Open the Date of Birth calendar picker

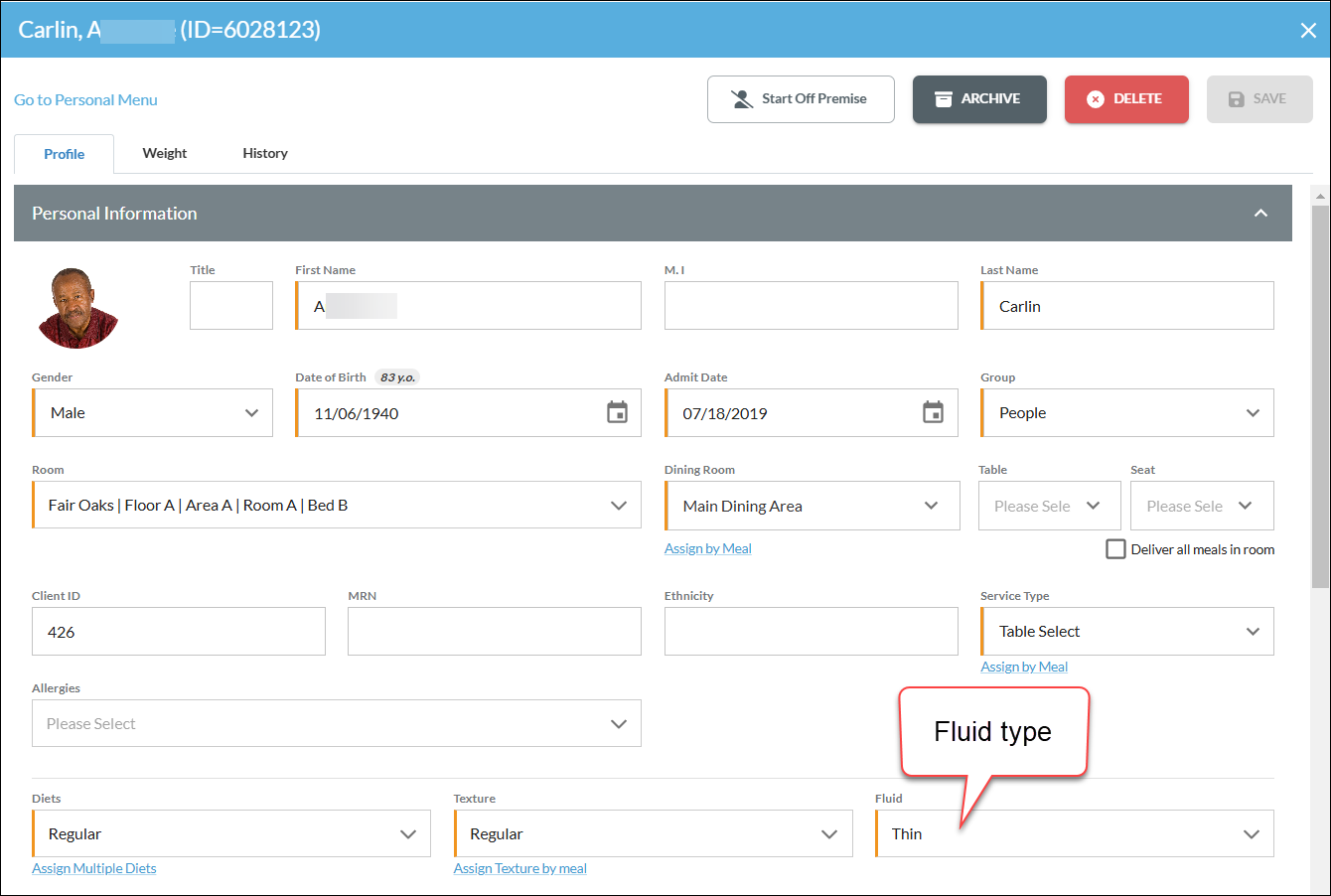tap(617, 412)
